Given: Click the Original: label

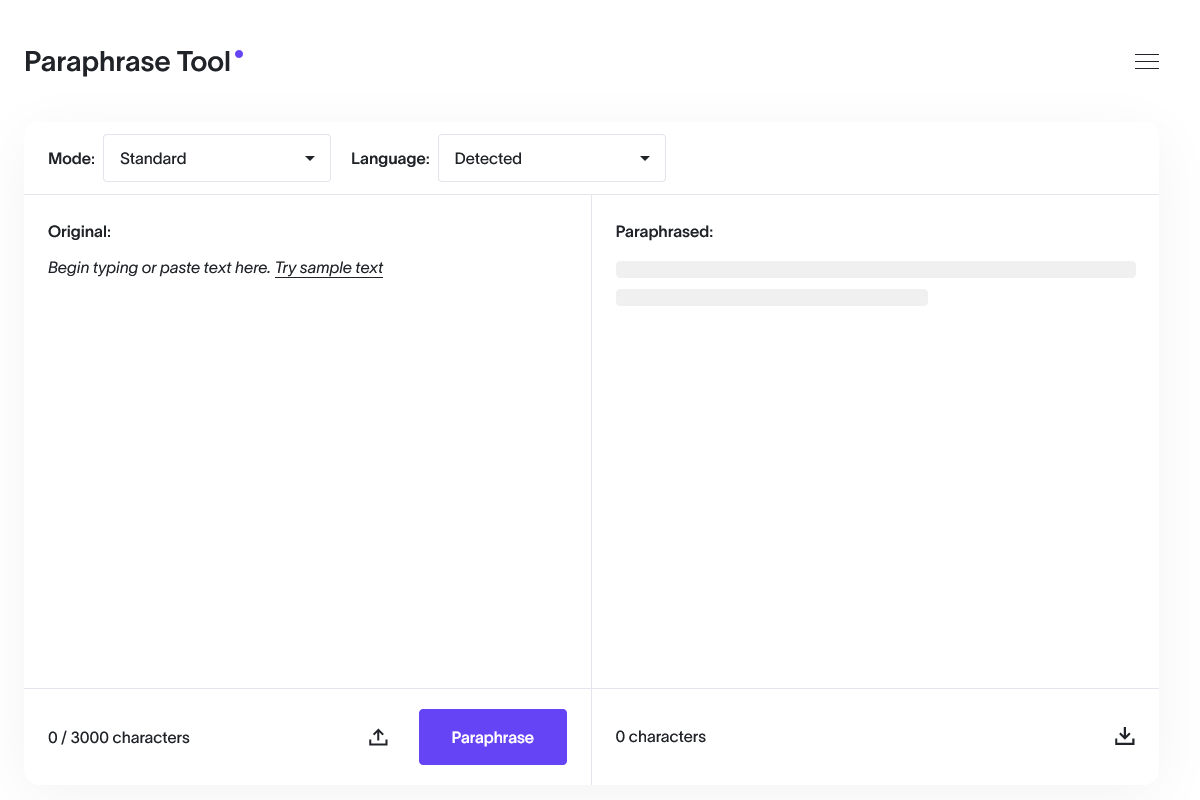Looking at the screenshot, I should 80,231.
